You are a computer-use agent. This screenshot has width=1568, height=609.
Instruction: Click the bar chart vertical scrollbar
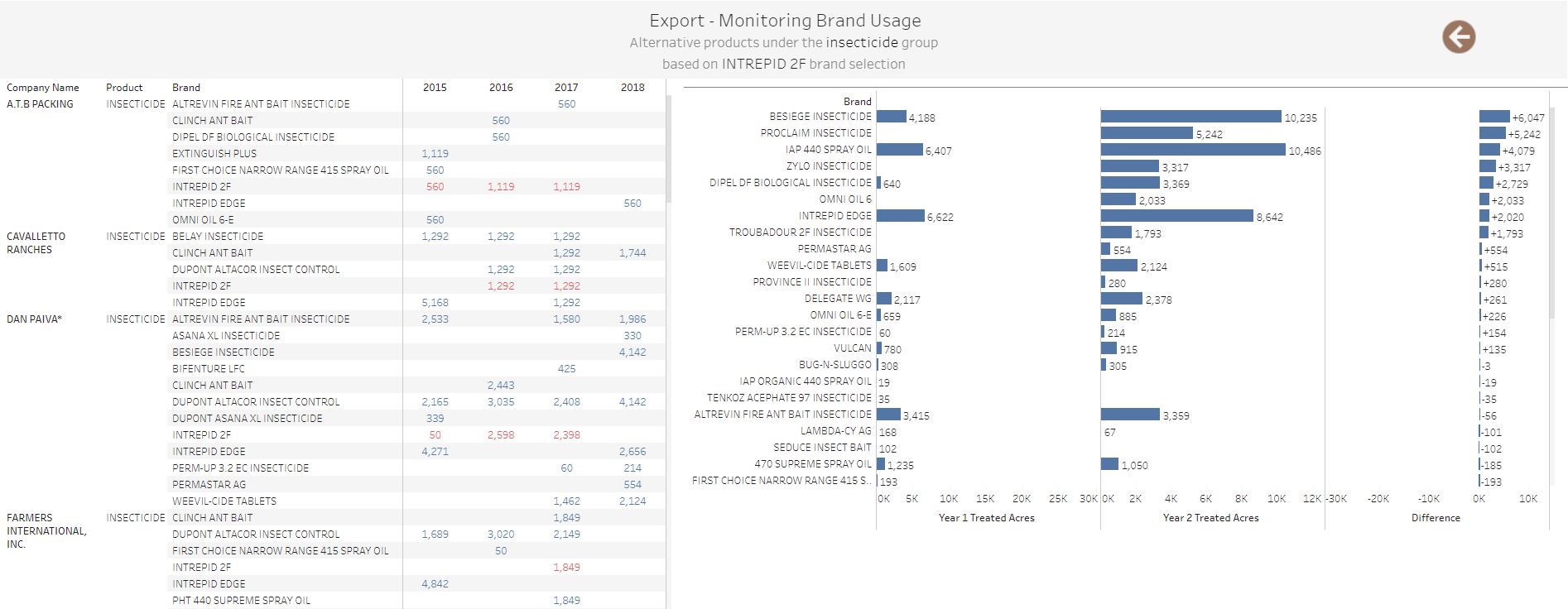point(1552,213)
